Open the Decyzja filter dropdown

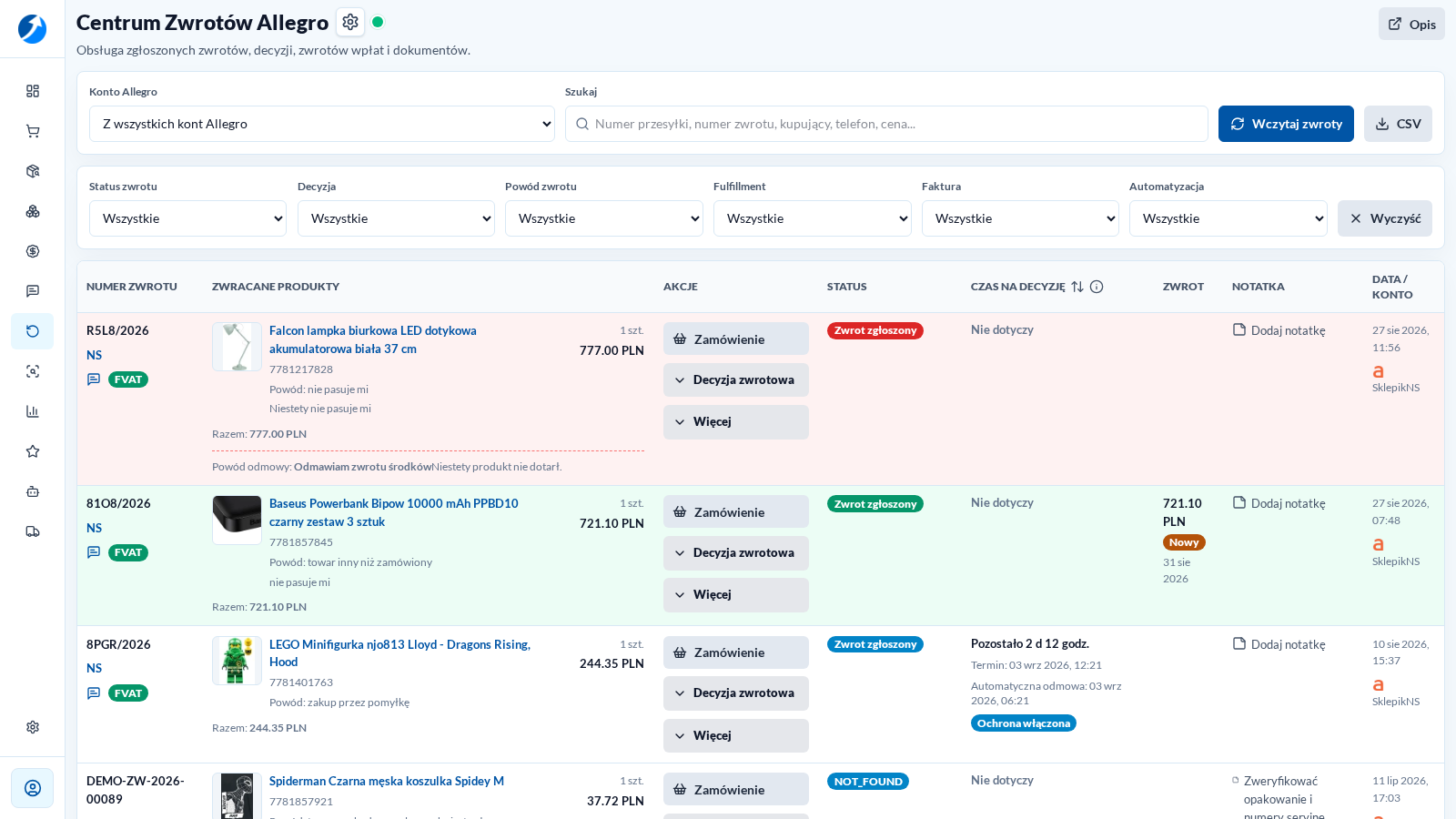pos(396,218)
